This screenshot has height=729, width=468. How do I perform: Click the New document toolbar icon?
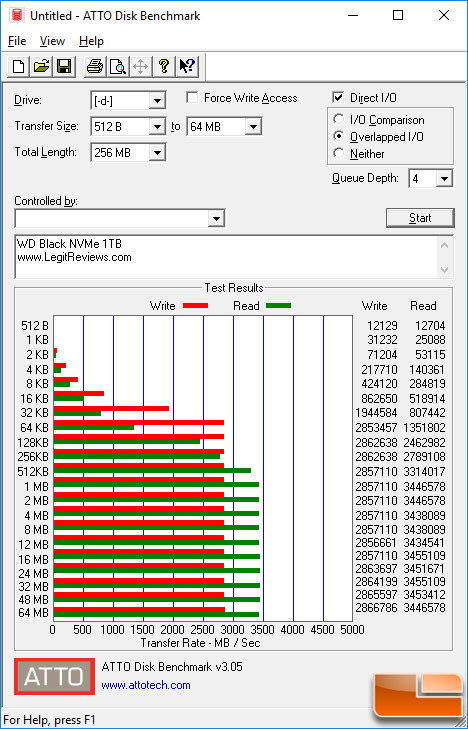point(19,66)
